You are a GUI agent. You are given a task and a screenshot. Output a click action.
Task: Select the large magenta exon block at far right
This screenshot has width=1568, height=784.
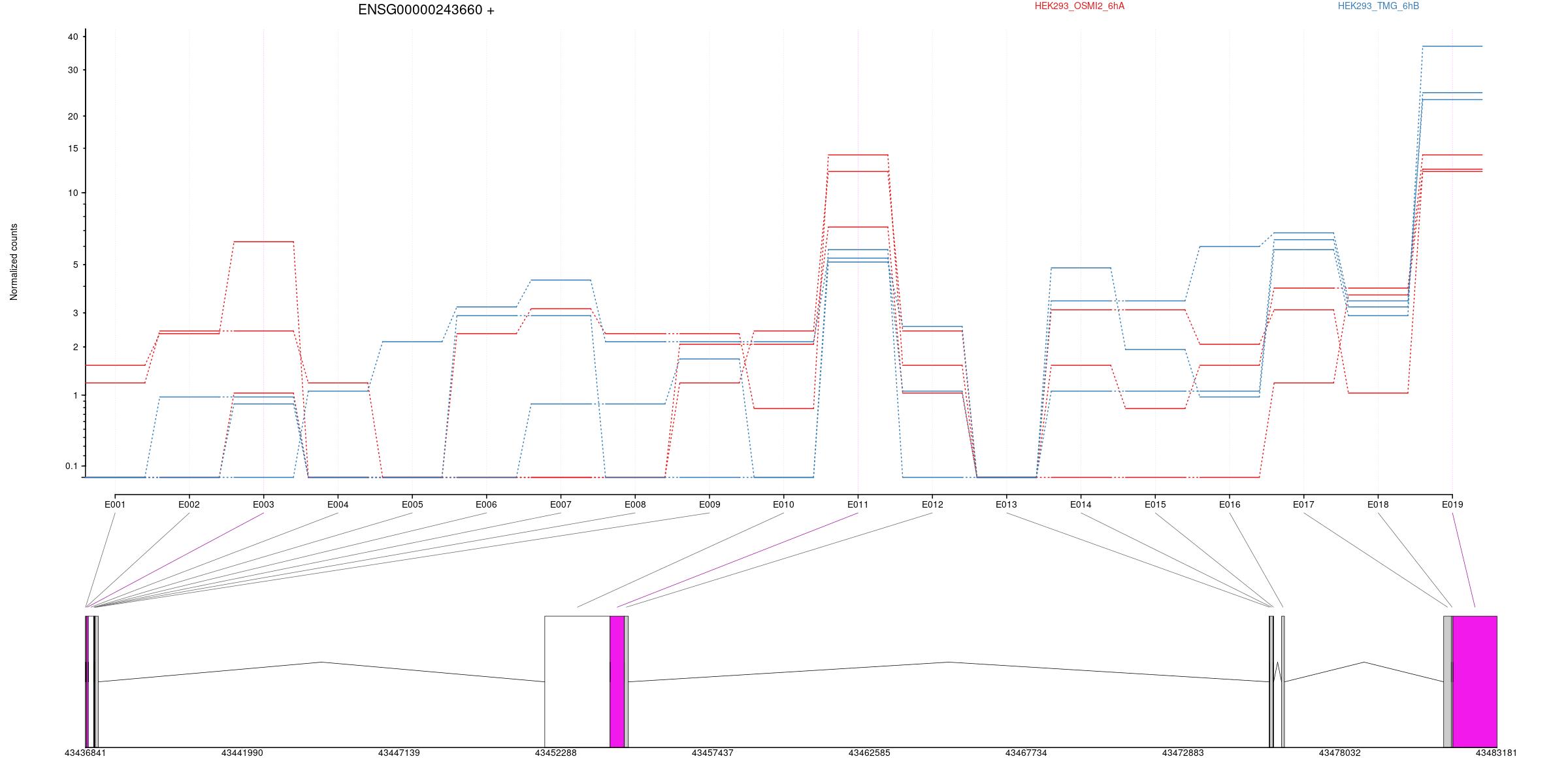point(1475,681)
